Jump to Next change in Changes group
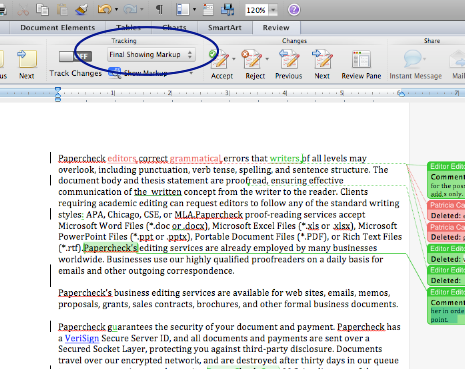 pos(322,59)
